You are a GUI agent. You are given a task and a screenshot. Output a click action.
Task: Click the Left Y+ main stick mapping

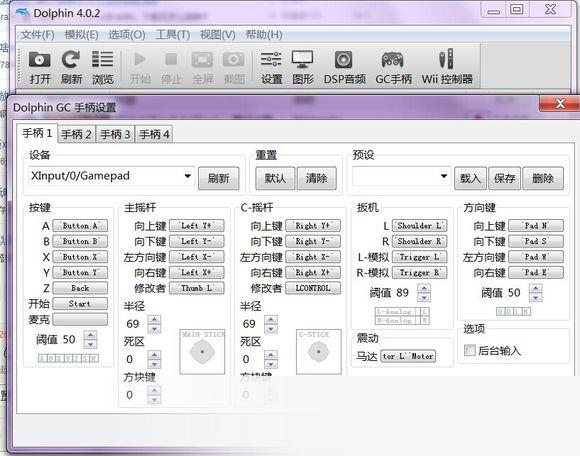(197, 226)
